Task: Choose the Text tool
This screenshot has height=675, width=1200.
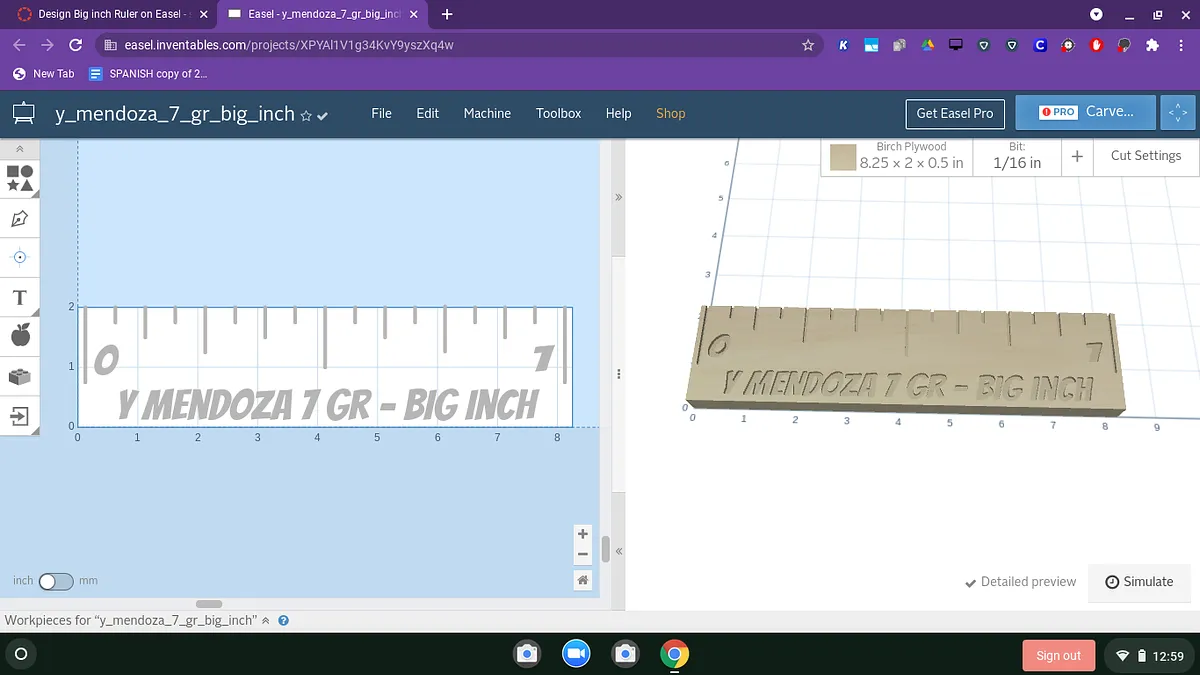Action: [x=20, y=297]
